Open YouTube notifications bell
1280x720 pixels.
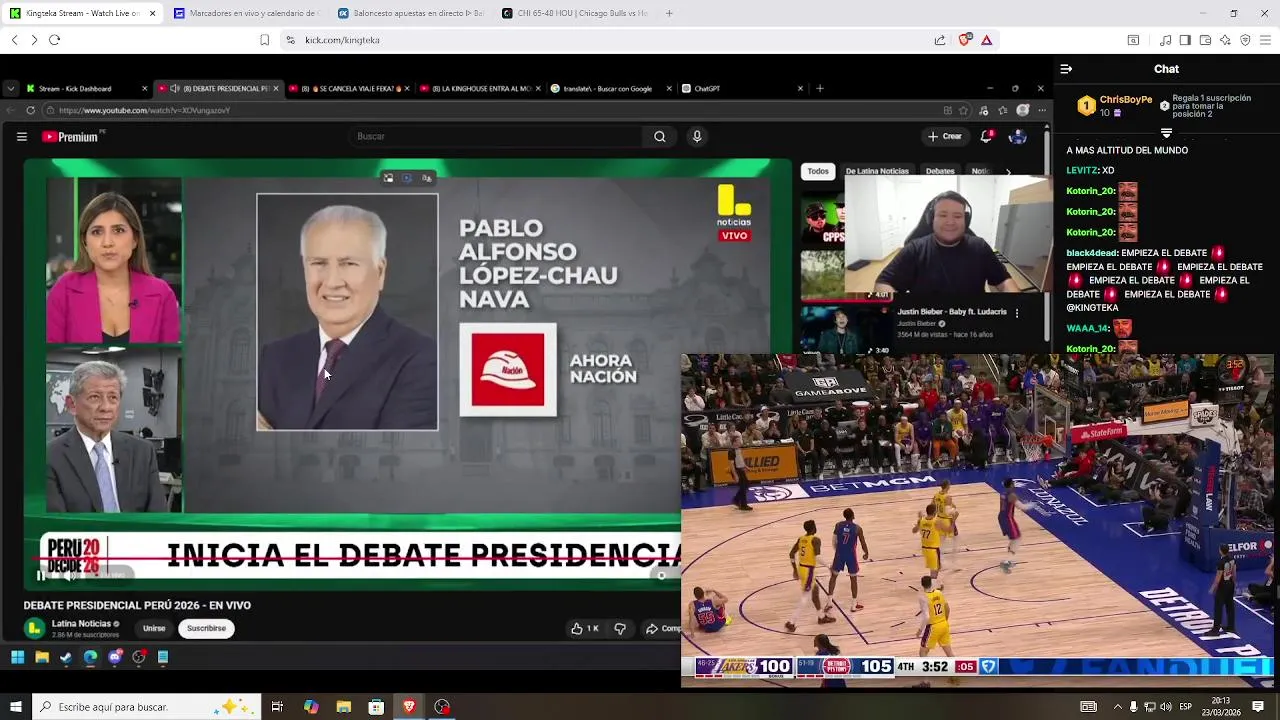[x=986, y=137]
